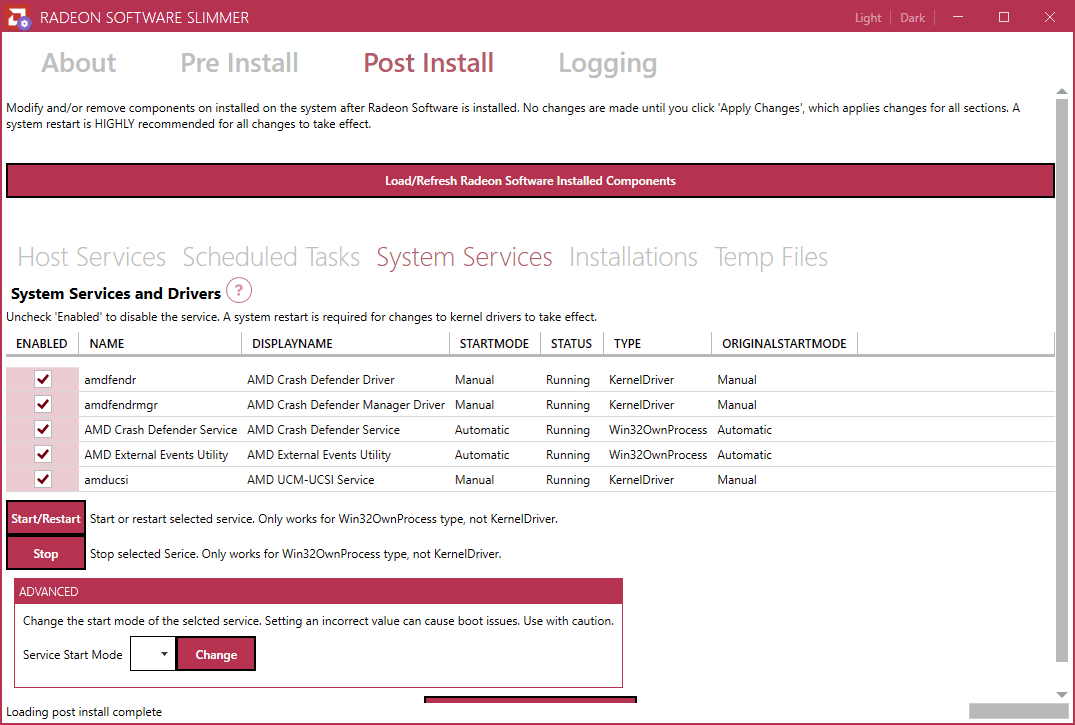Switch to Host Services section
Image resolution: width=1075 pixels, height=725 pixels.
(91, 257)
